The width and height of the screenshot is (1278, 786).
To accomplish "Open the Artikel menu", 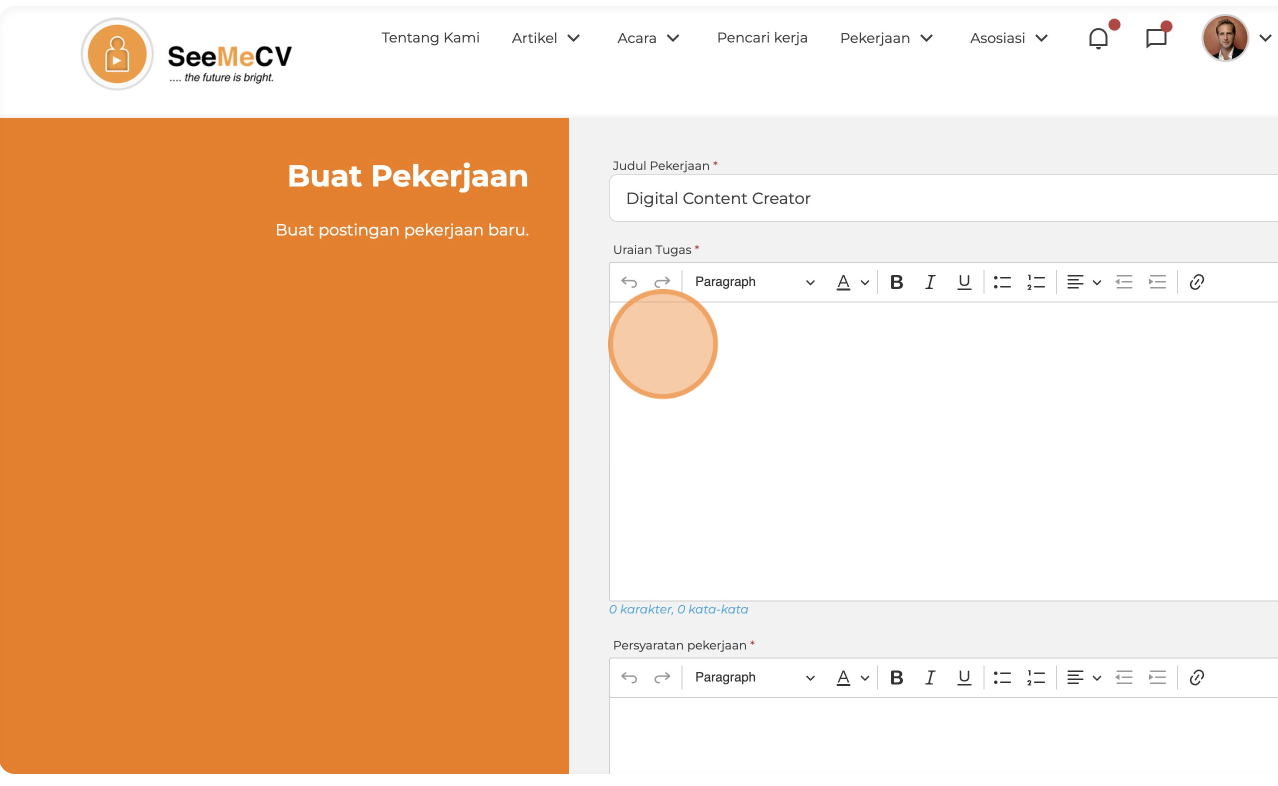I will point(546,38).
